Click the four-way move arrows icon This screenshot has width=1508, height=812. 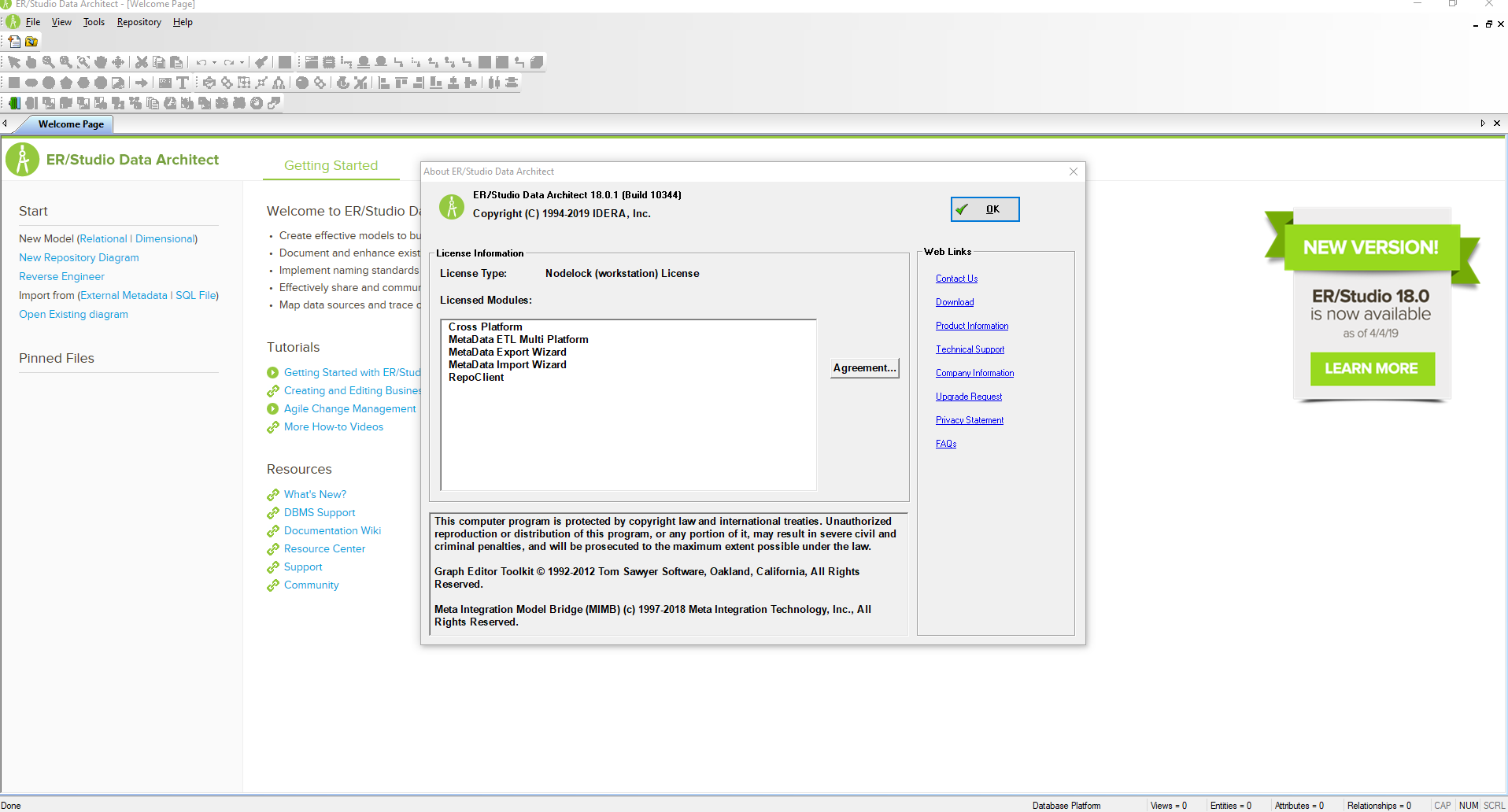(118, 62)
